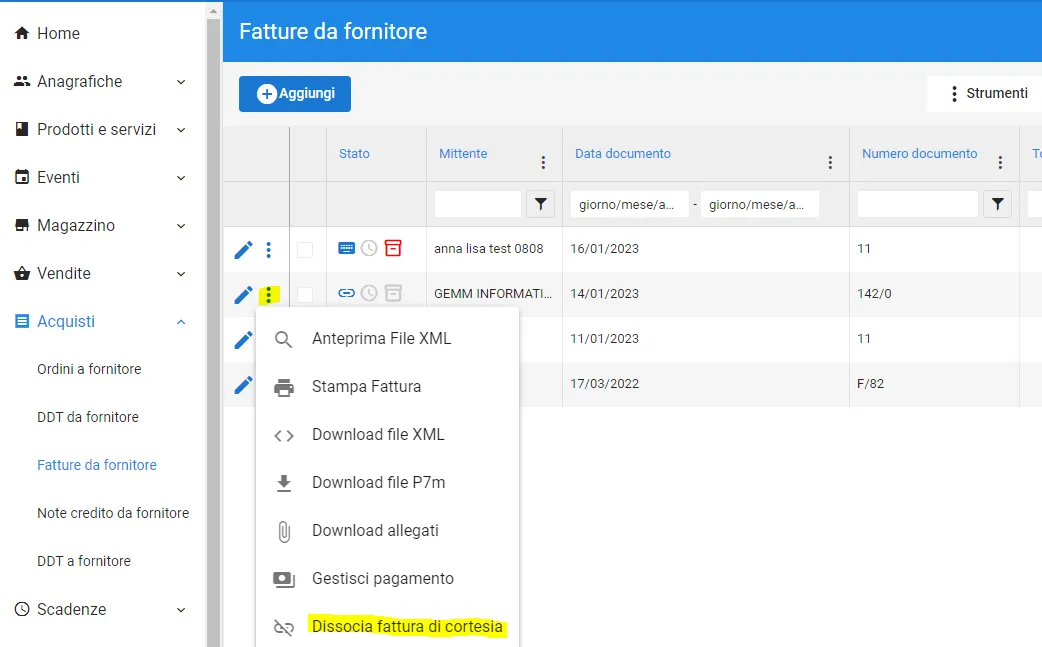Expand the Scadenze section chevron
This screenshot has height=647, width=1042.
coord(181,610)
